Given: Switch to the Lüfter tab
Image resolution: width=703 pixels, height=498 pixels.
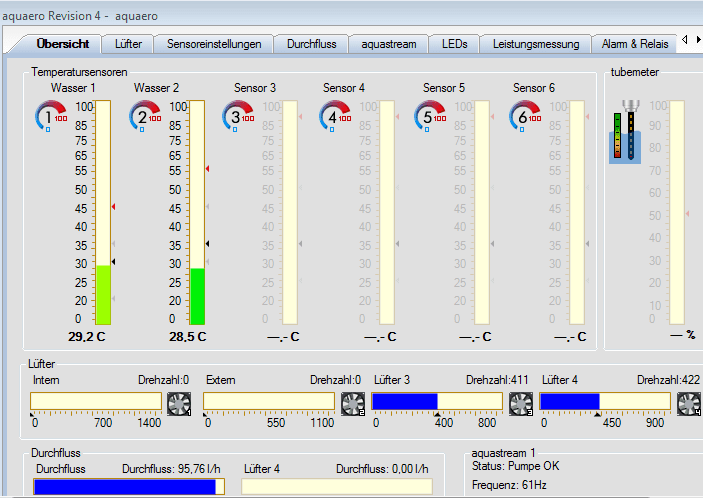Looking at the screenshot, I should click(x=128, y=44).
